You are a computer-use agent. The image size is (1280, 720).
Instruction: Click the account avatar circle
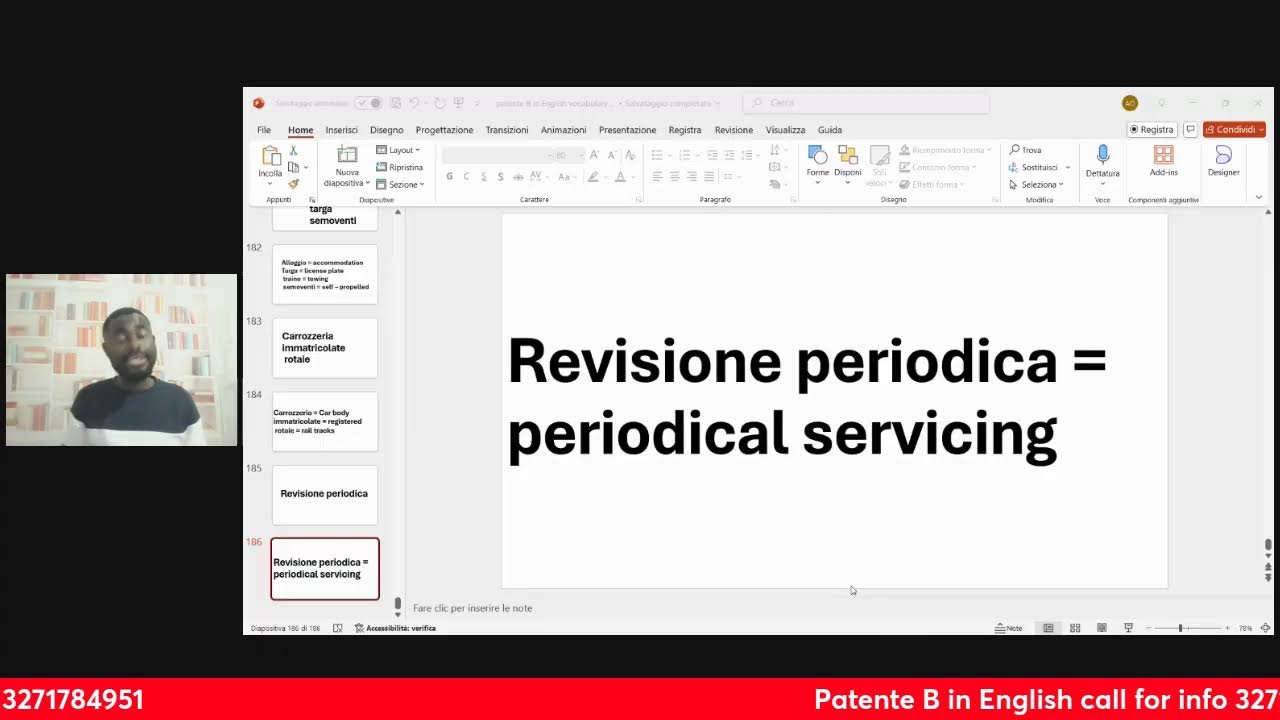pyautogui.click(x=1129, y=103)
